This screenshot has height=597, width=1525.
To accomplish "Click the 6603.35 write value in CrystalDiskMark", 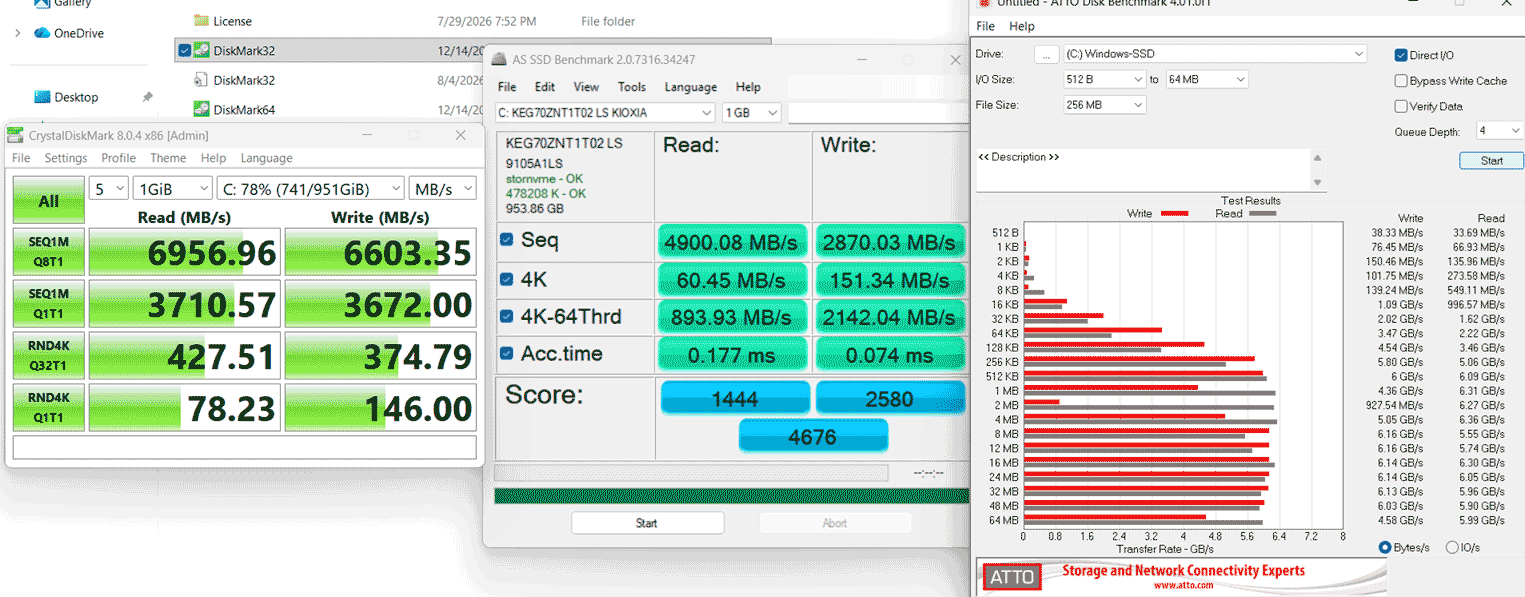I will click(380, 253).
